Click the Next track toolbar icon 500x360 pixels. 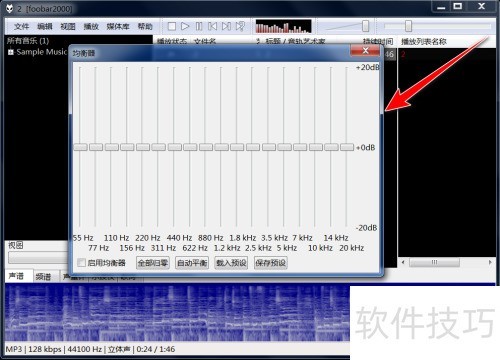(x=226, y=26)
